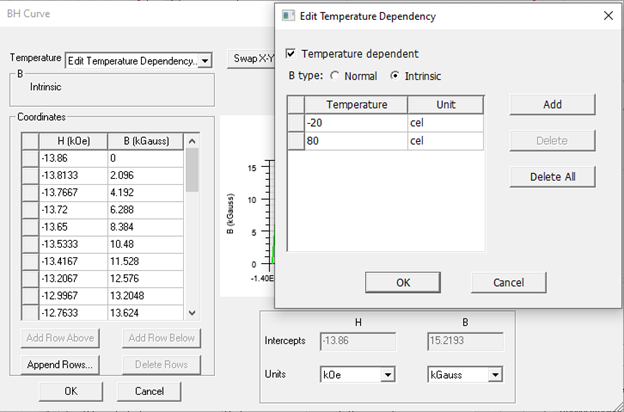
Task: Select the row header for temperature 80
Action: [296, 141]
